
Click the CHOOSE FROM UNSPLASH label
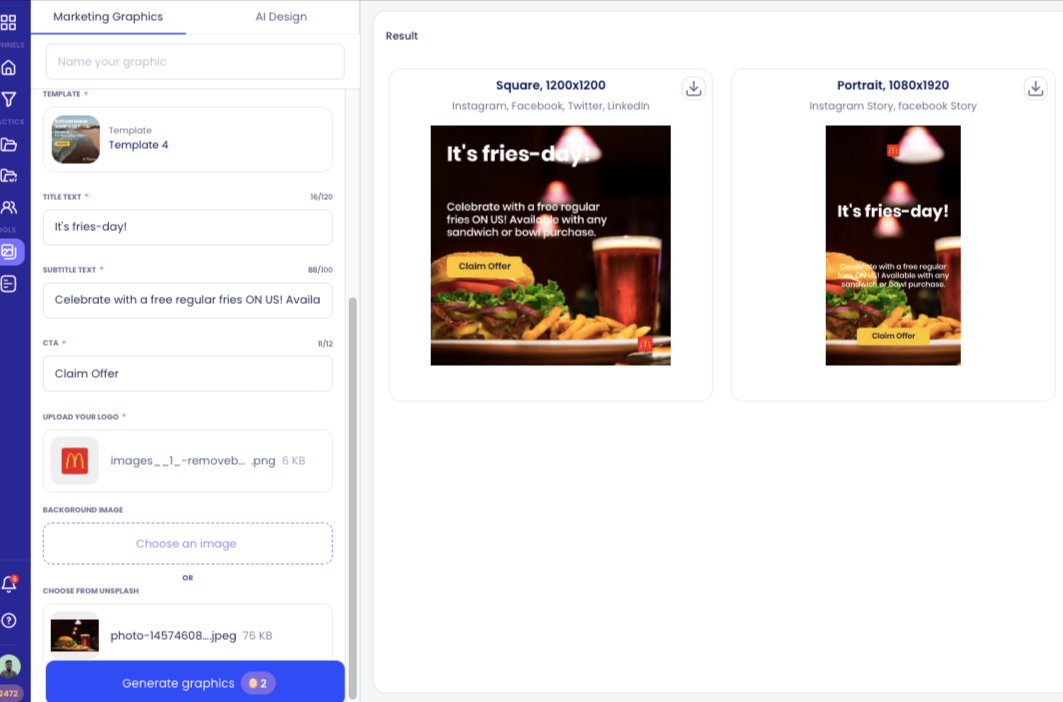[x=91, y=591]
